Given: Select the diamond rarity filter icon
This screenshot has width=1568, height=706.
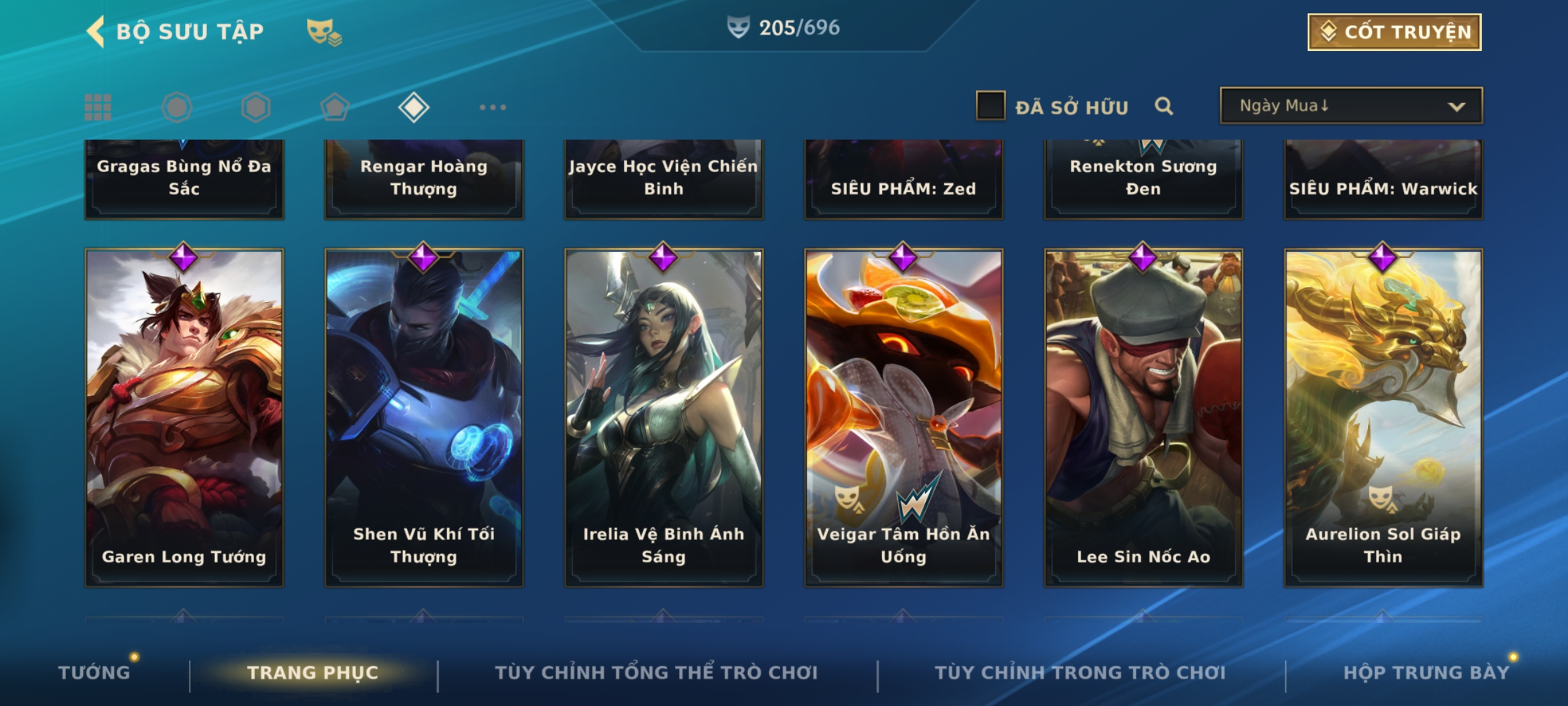Looking at the screenshot, I should [414, 107].
